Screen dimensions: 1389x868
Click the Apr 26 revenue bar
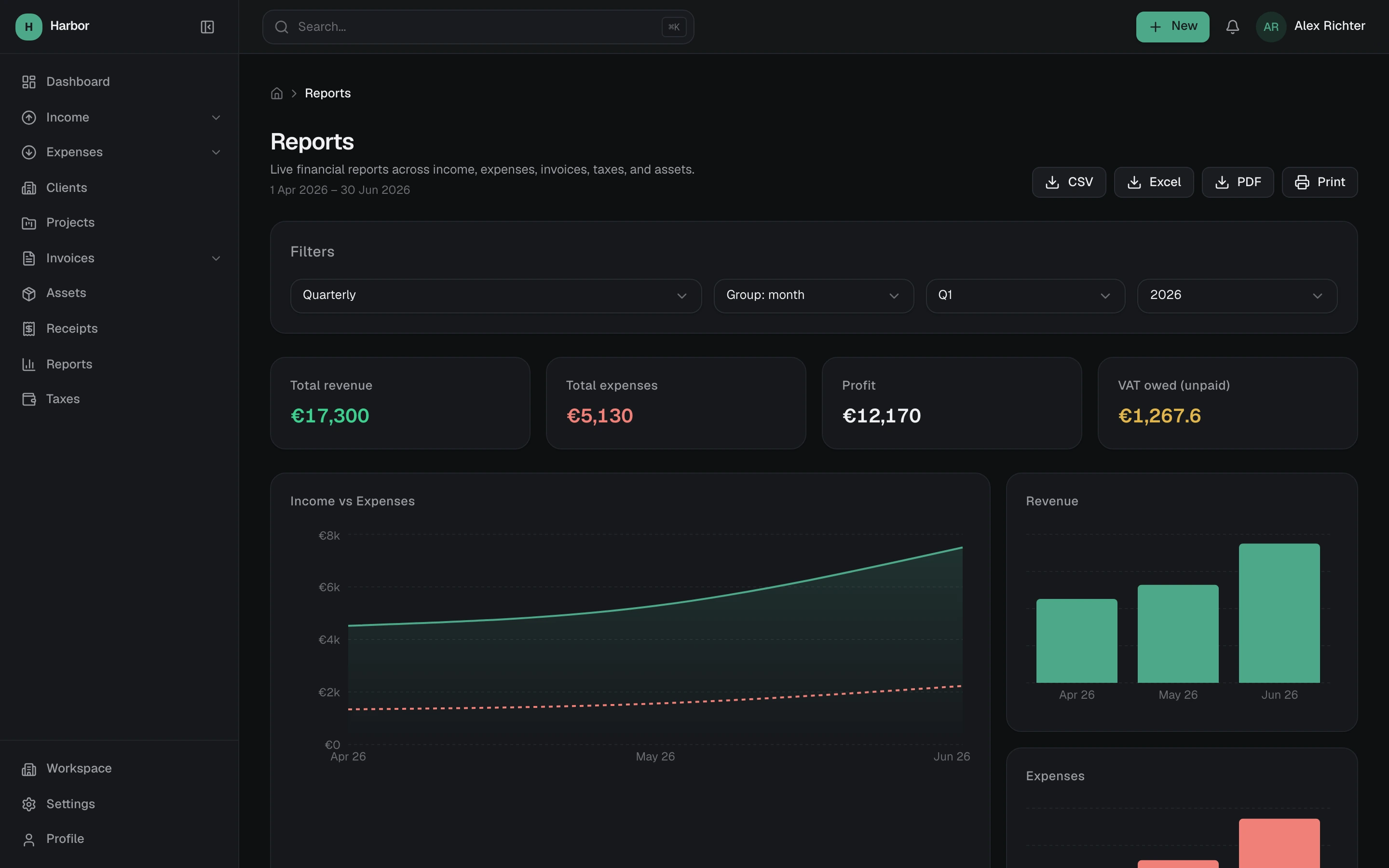(1077, 641)
